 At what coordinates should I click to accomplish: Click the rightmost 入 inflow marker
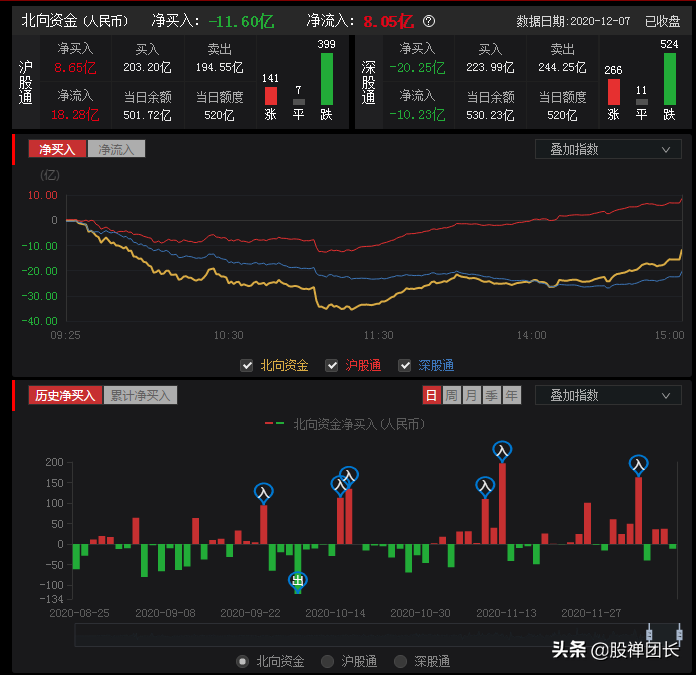tap(638, 465)
